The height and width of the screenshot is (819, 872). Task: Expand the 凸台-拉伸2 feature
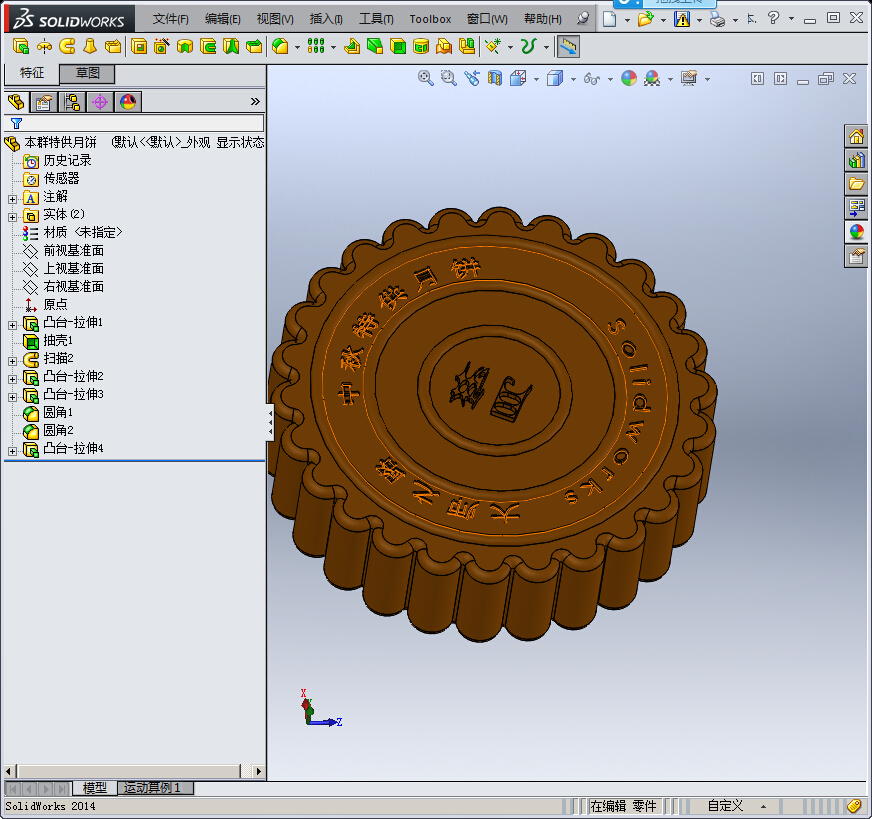12,379
